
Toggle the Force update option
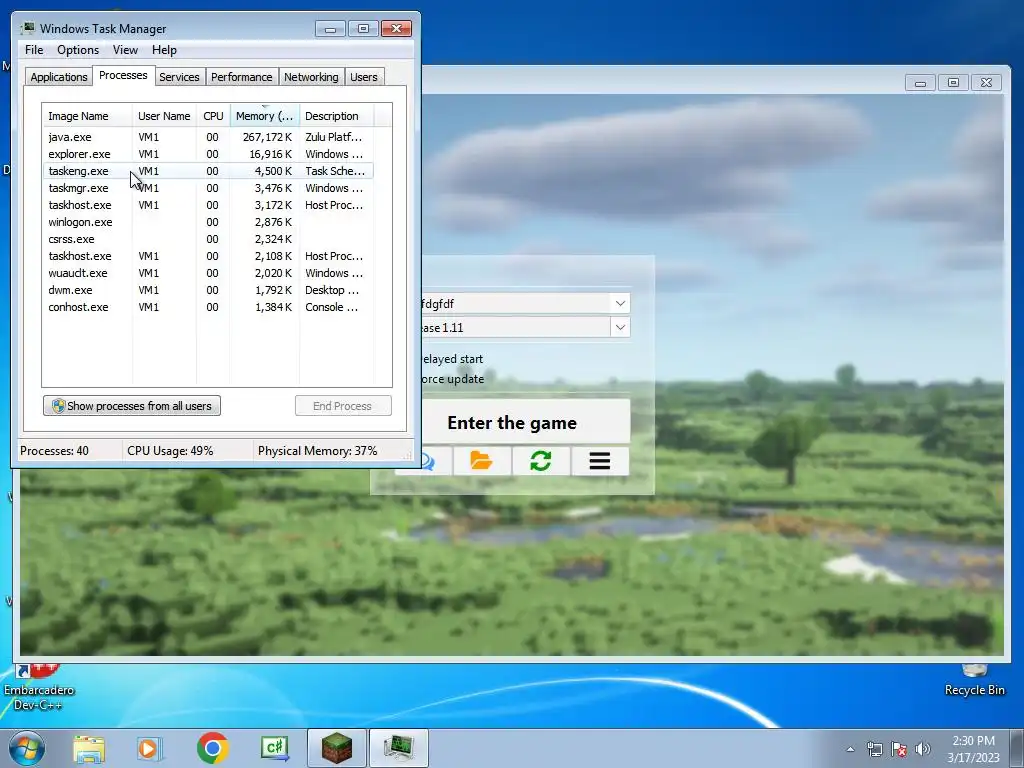click(x=452, y=379)
